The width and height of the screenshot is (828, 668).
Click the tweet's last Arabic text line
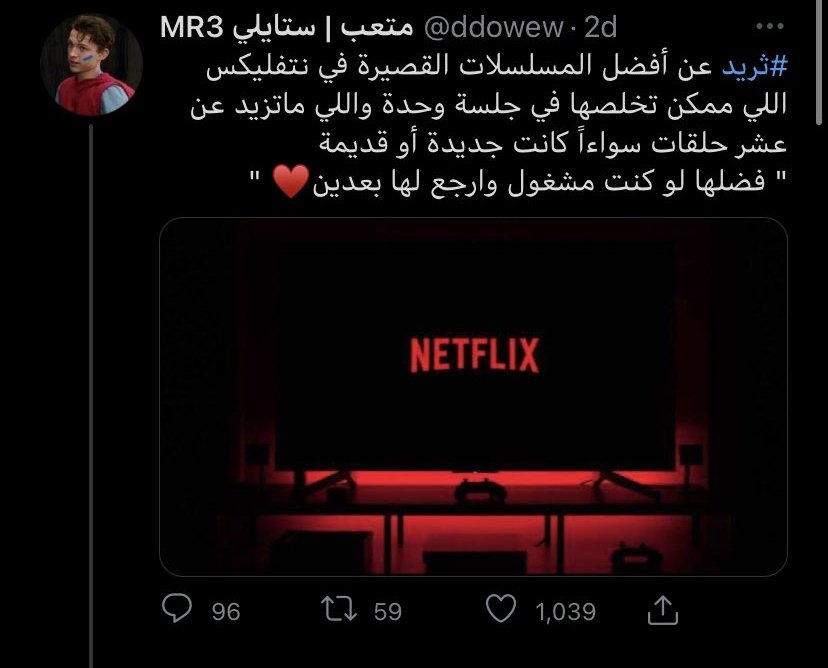pyautogui.click(x=519, y=182)
